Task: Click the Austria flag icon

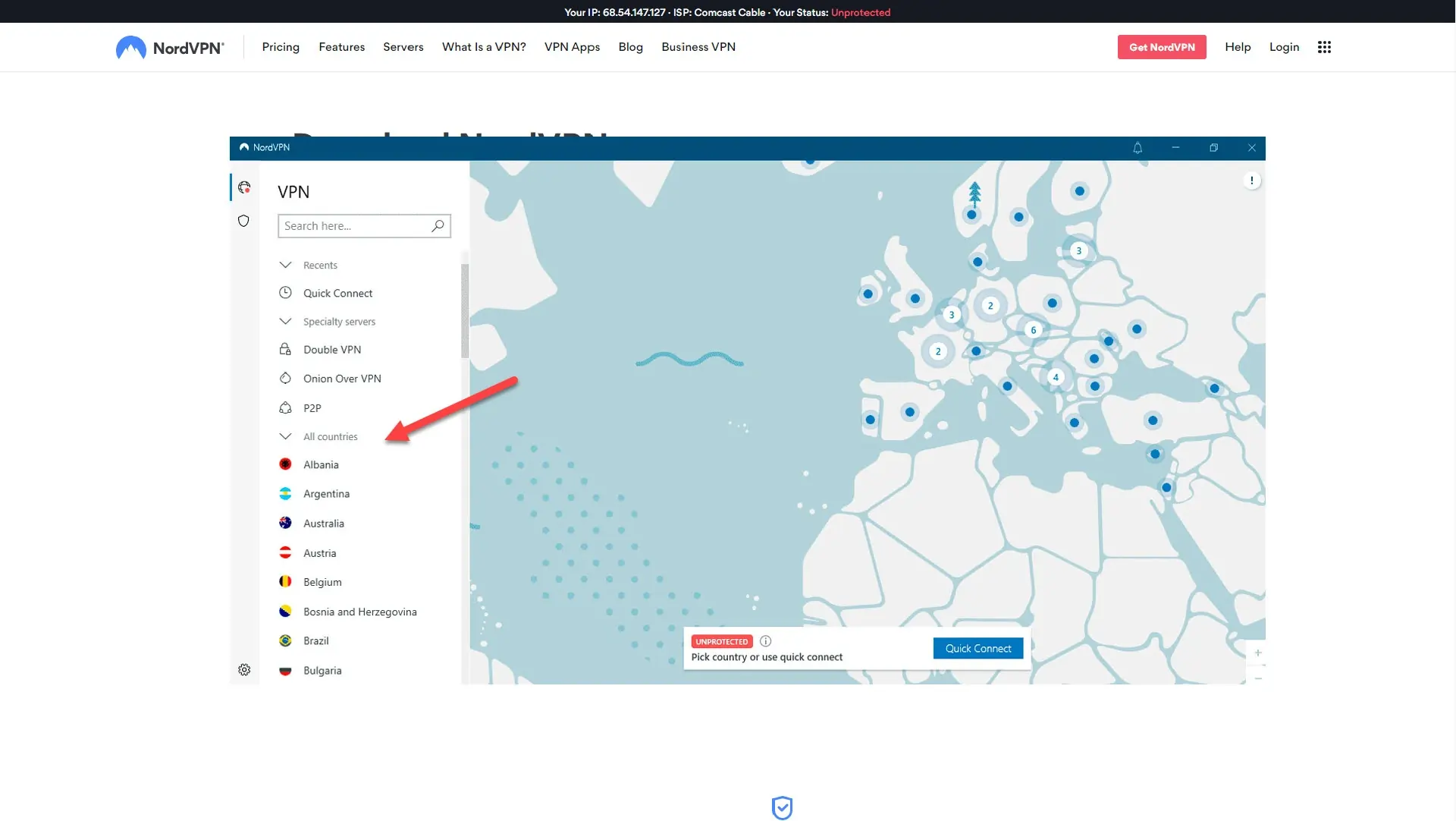Action: (285, 552)
